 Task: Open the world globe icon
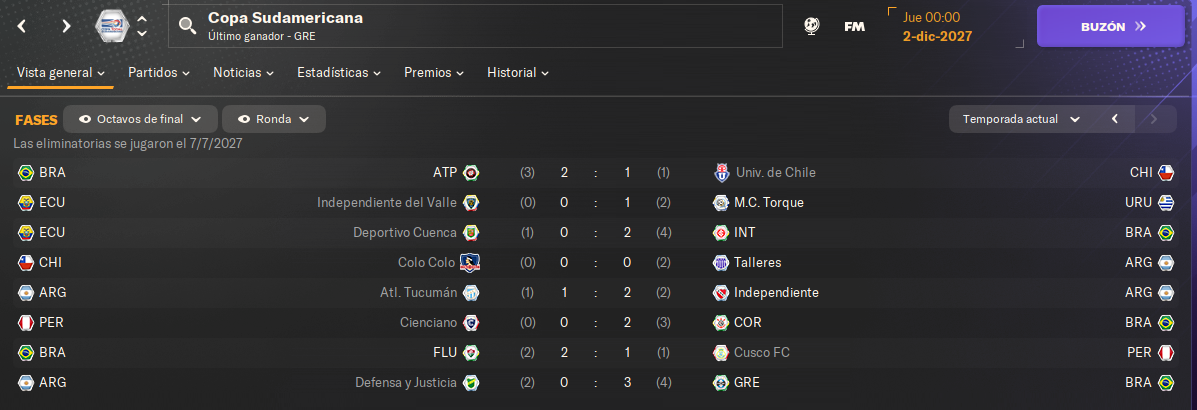(x=811, y=26)
